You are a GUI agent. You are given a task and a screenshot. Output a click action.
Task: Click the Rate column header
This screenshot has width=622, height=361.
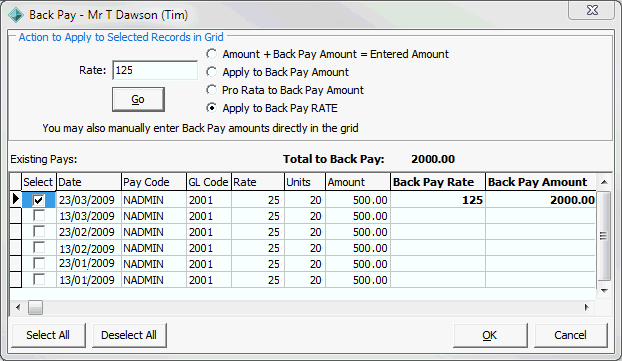[x=258, y=182]
